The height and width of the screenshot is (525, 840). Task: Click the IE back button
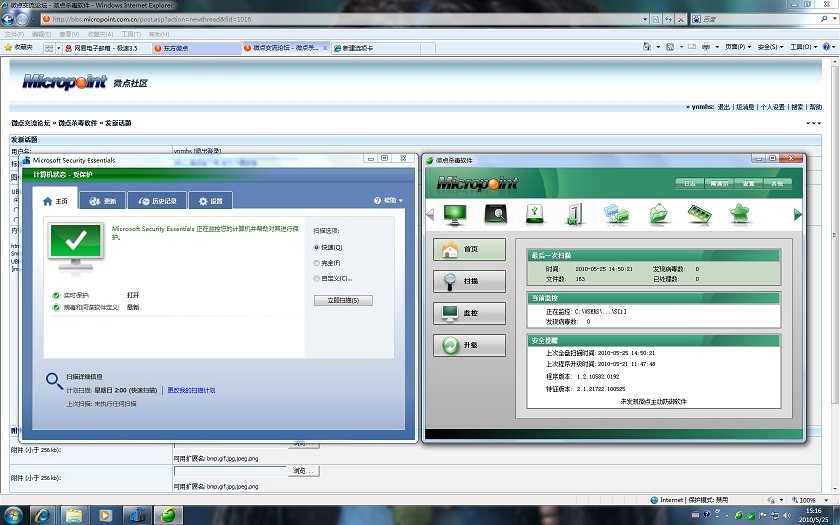click(8, 19)
